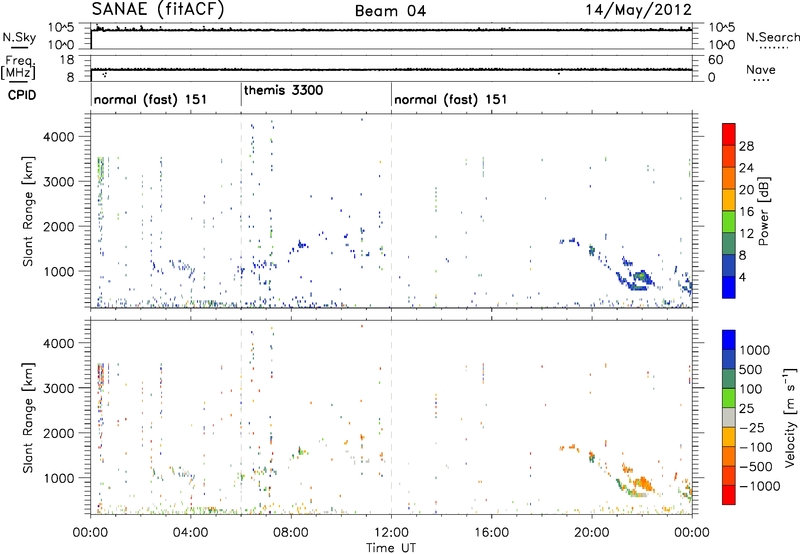Click the -100 label on Velocity colorbar

pos(756,447)
